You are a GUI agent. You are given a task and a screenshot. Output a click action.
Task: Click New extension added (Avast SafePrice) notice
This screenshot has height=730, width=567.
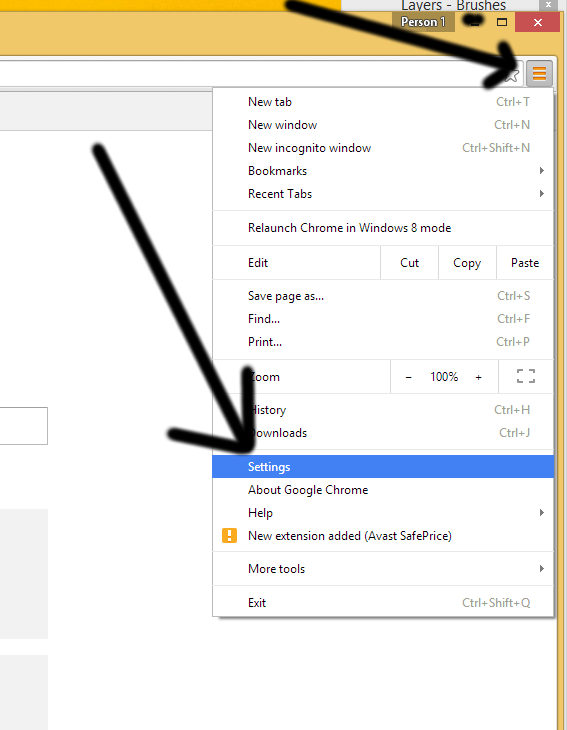tap(383, 536)
